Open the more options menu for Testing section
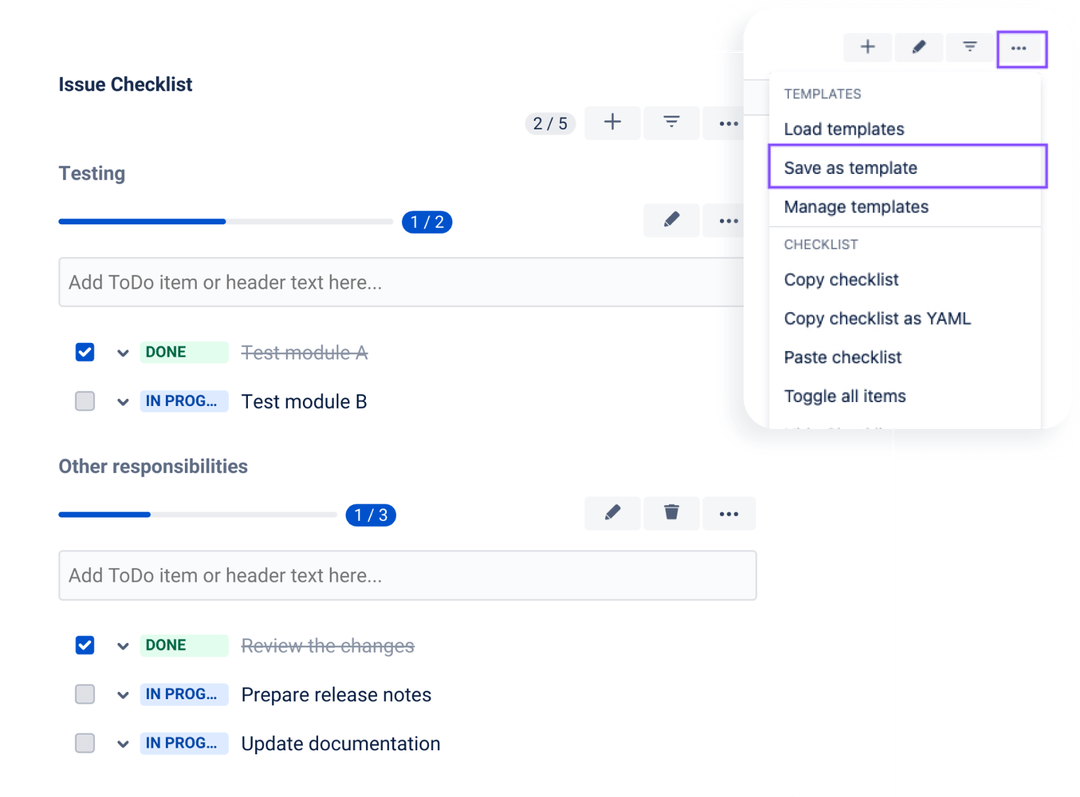 coord(728,220)
